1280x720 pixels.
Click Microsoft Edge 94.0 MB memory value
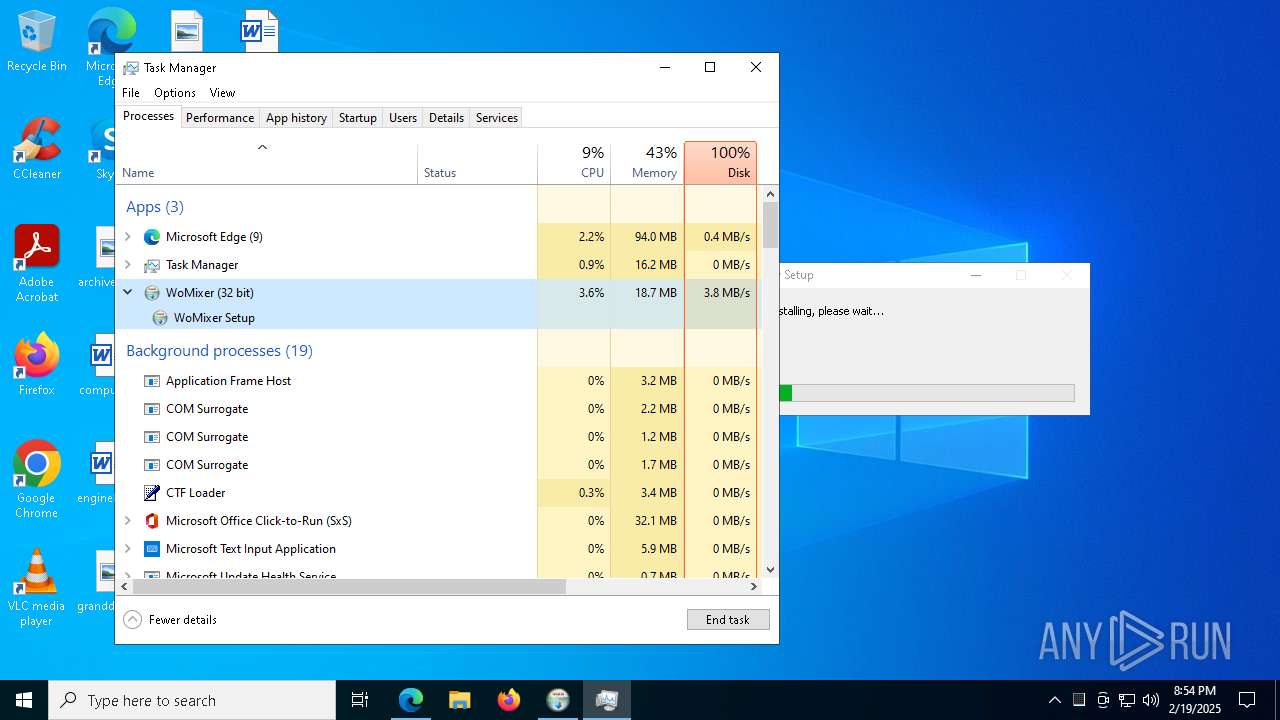[x=656, y=237]
